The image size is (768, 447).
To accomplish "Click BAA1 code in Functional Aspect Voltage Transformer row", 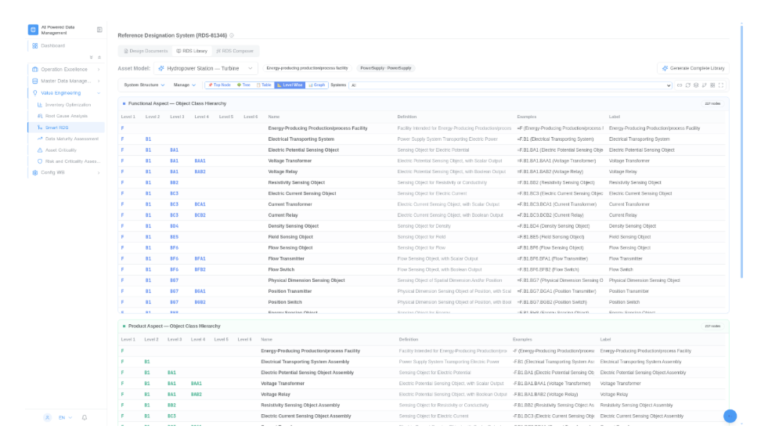I will pyautogui.click(x=200, y=161).
